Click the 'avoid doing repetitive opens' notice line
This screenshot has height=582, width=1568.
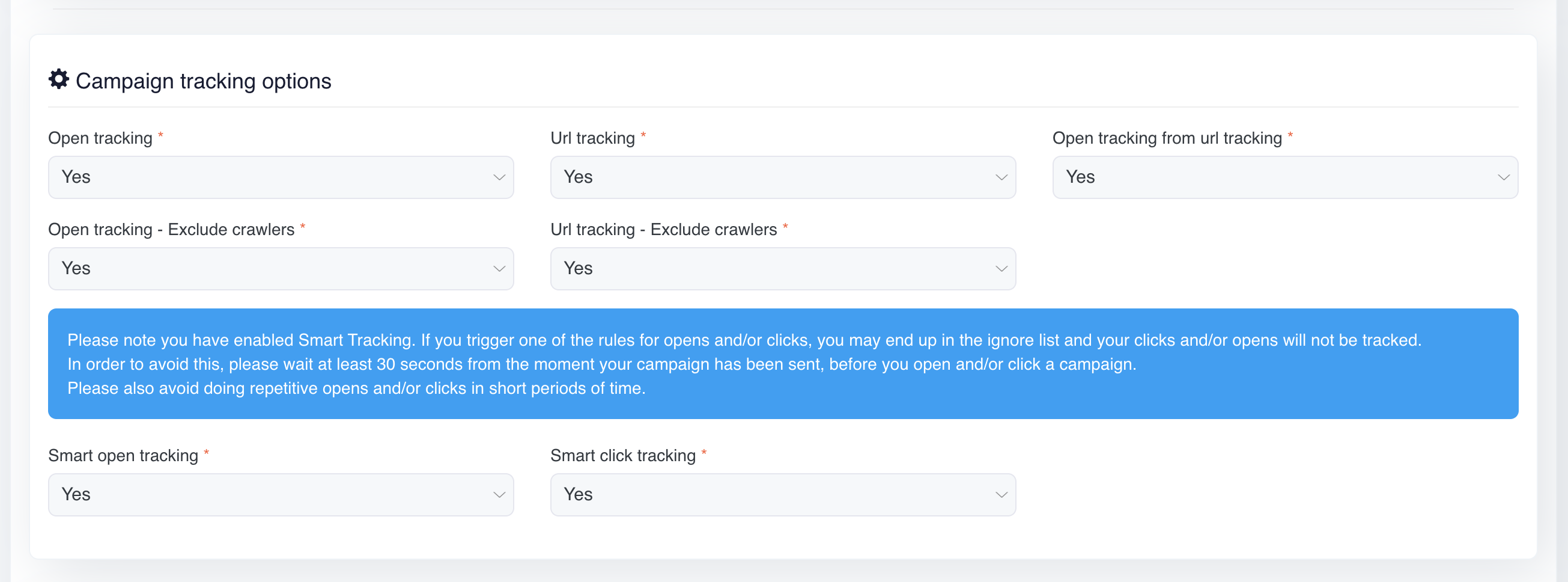[356, 388]
